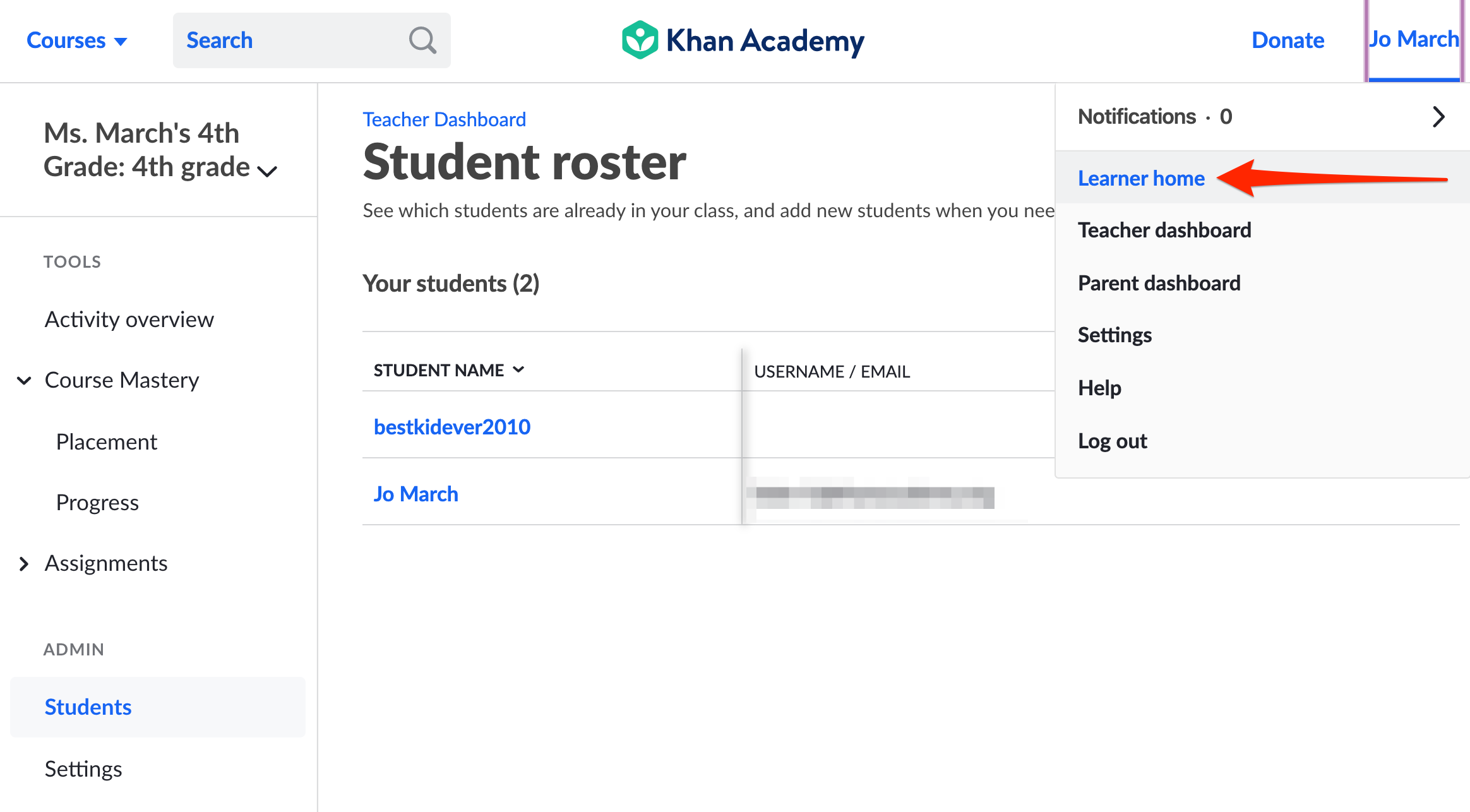Collapse the Course Mastery section
This screenshot has width=1470, height=812.
click(x=24, y=380)
